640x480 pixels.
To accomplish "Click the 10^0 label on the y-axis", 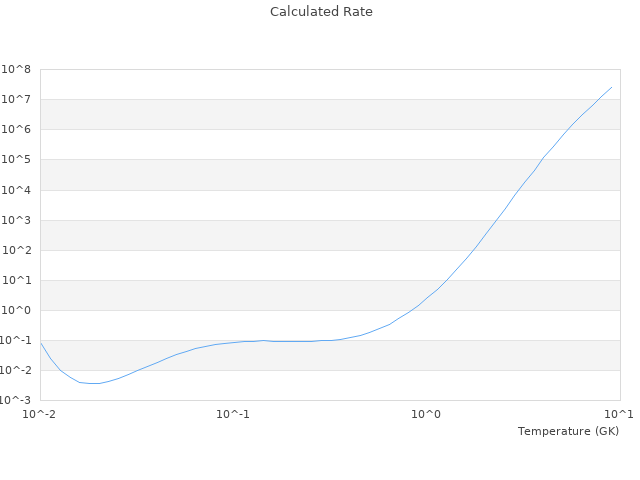I will [18, 310].
